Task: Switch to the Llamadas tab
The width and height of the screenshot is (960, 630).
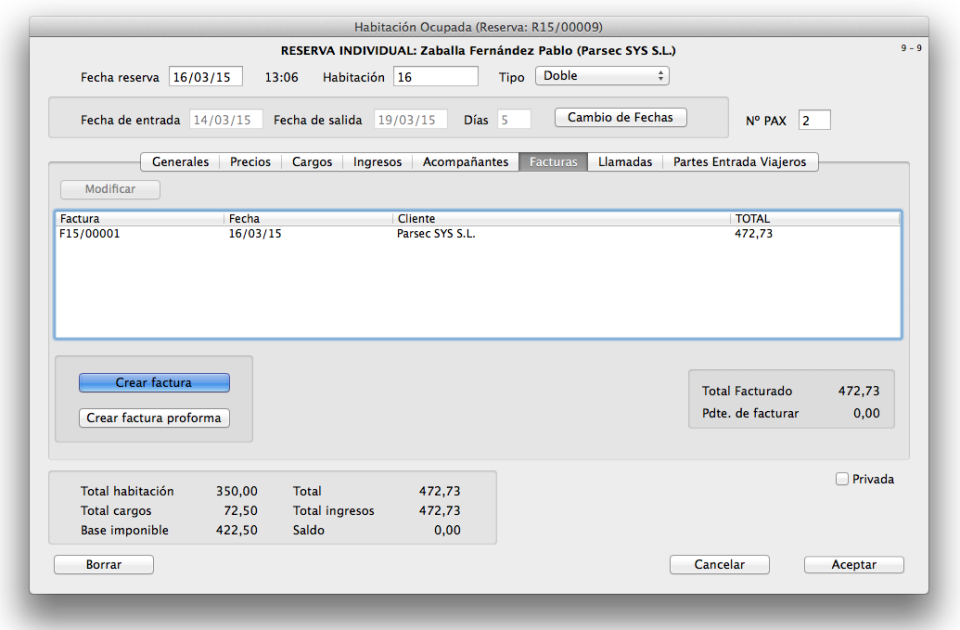Action: click(x=625, y=161)
